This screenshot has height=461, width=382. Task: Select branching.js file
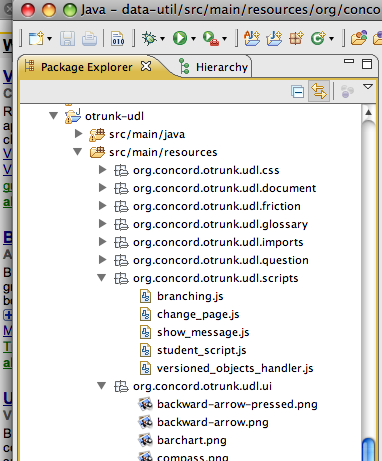coord(190,296)
